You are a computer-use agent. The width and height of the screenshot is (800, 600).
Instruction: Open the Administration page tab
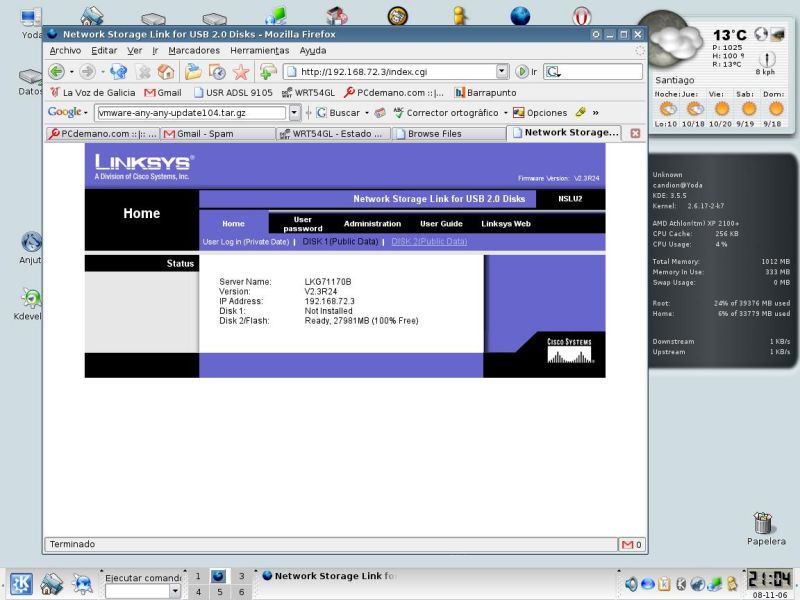372,223
